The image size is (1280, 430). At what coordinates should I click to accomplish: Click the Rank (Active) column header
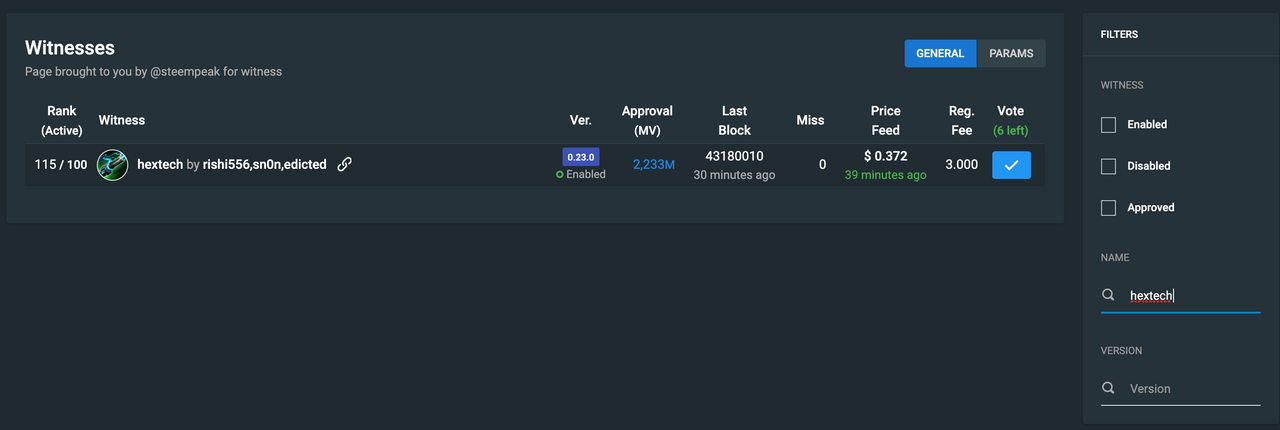[x=62, y=120]
